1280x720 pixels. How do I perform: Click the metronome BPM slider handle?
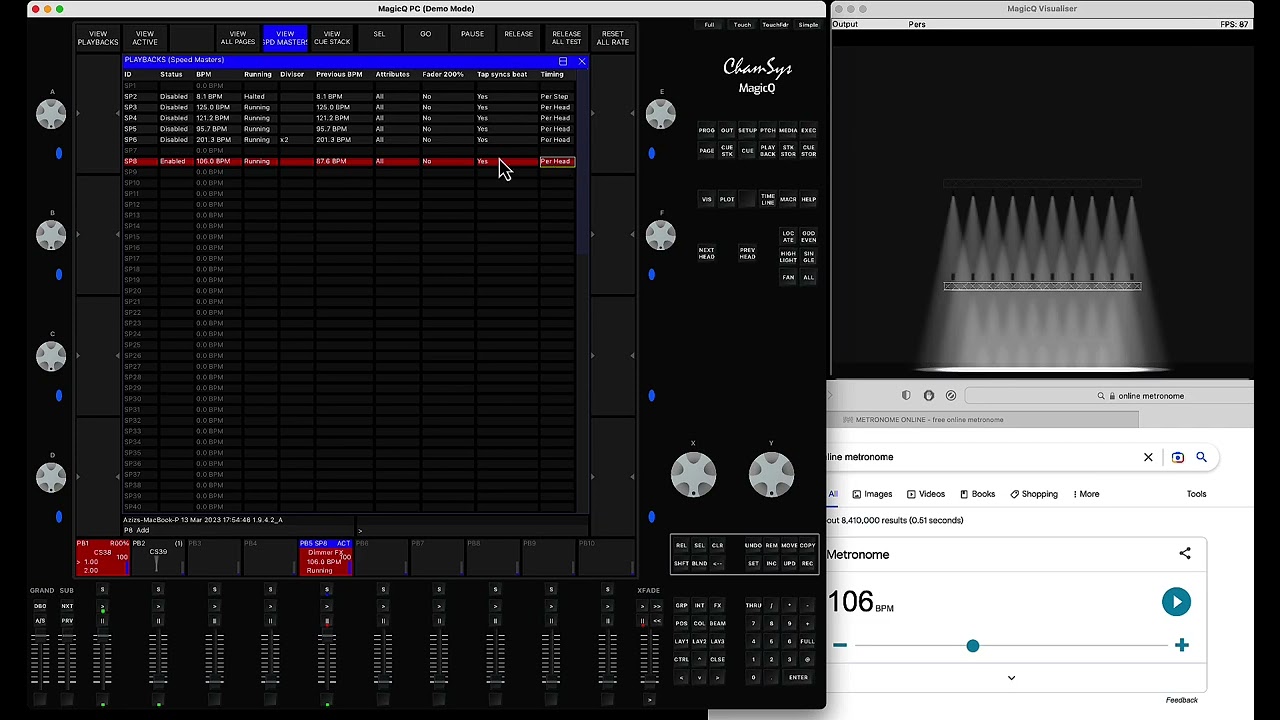pyautogui.click(x=973, y=646)
